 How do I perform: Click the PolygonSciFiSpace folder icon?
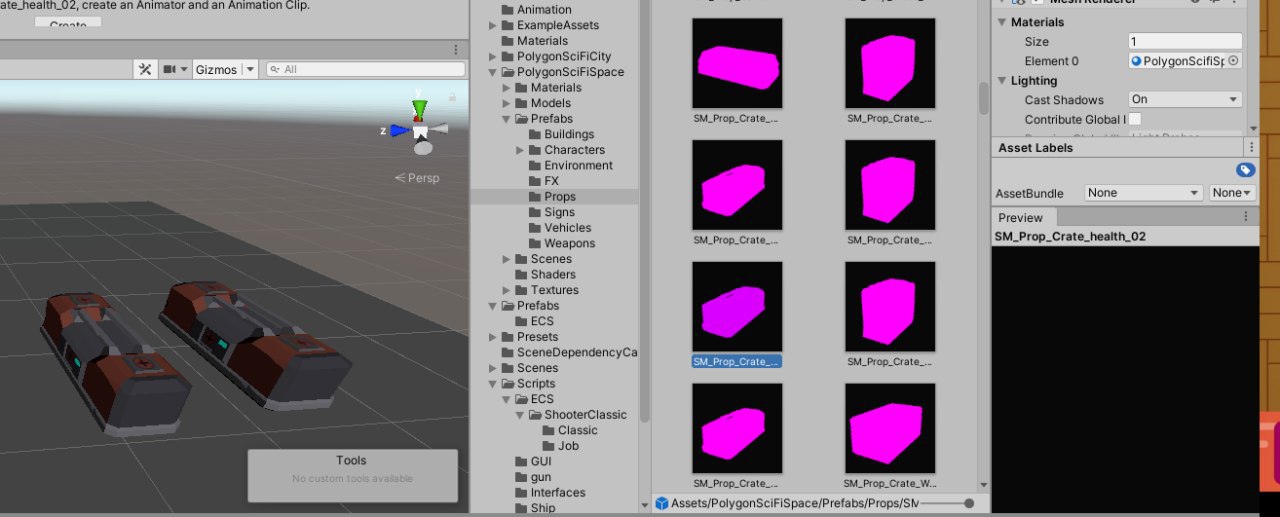point(507,72)
